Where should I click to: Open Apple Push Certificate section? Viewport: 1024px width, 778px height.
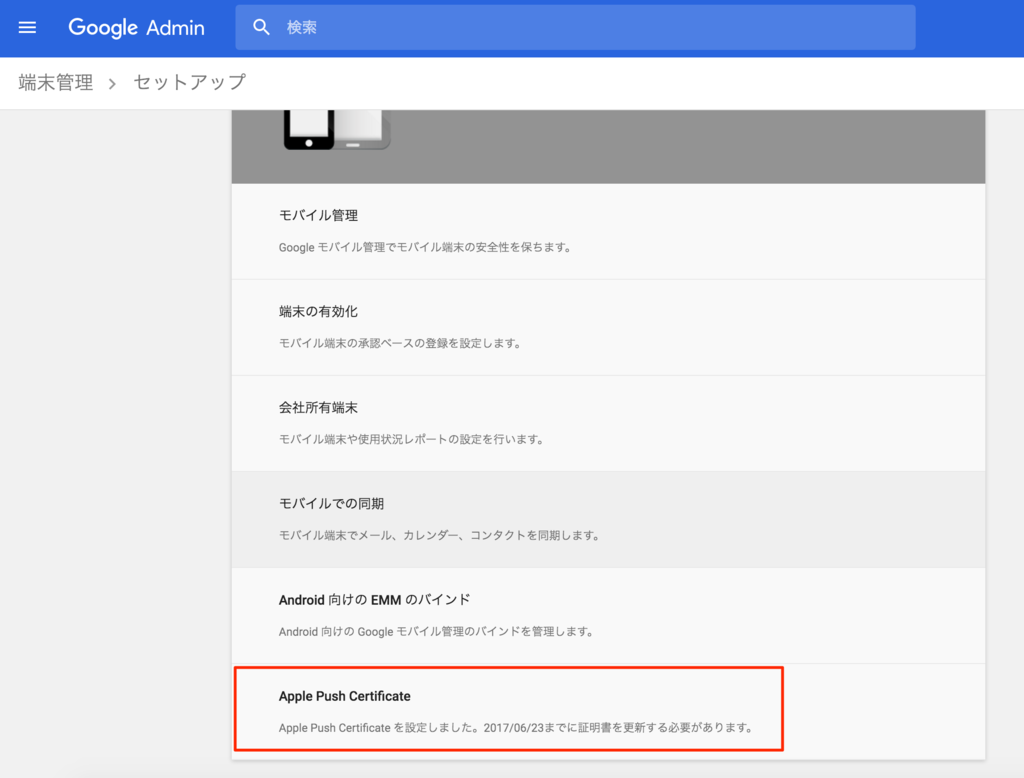point(609,711)
